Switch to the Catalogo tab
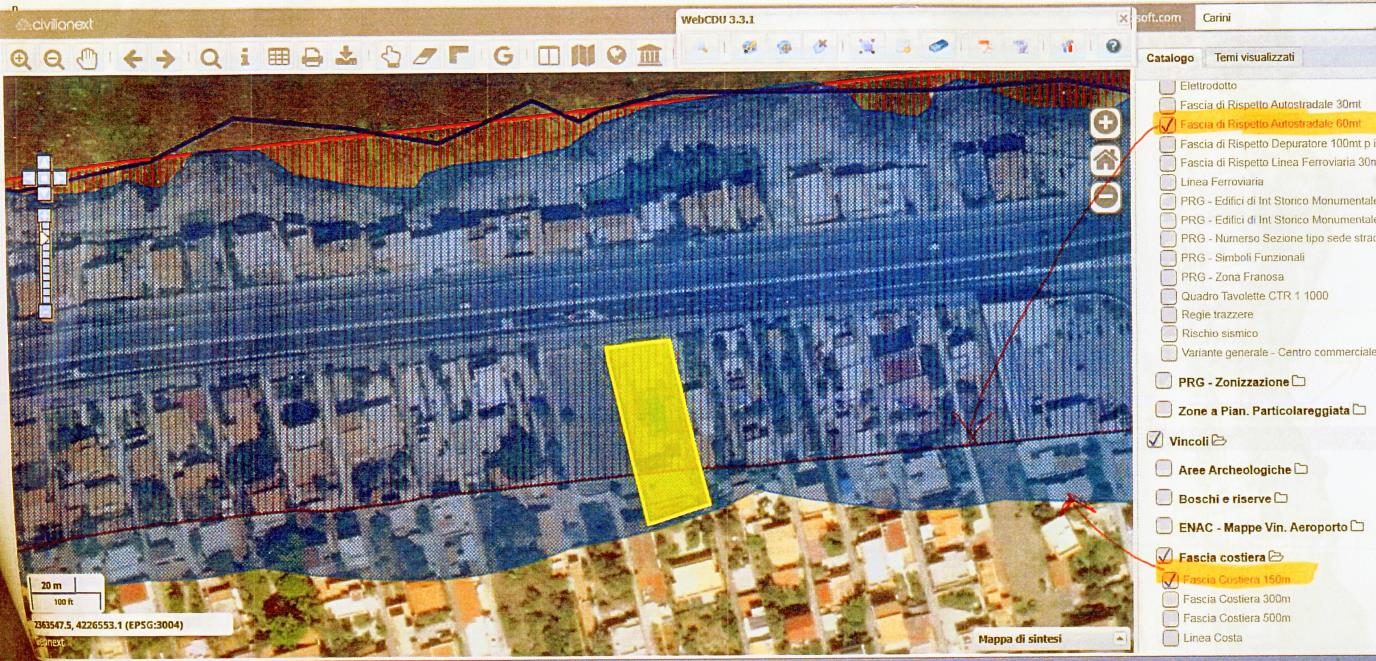The image size is (1376, 661). (x=1170, y=58)
